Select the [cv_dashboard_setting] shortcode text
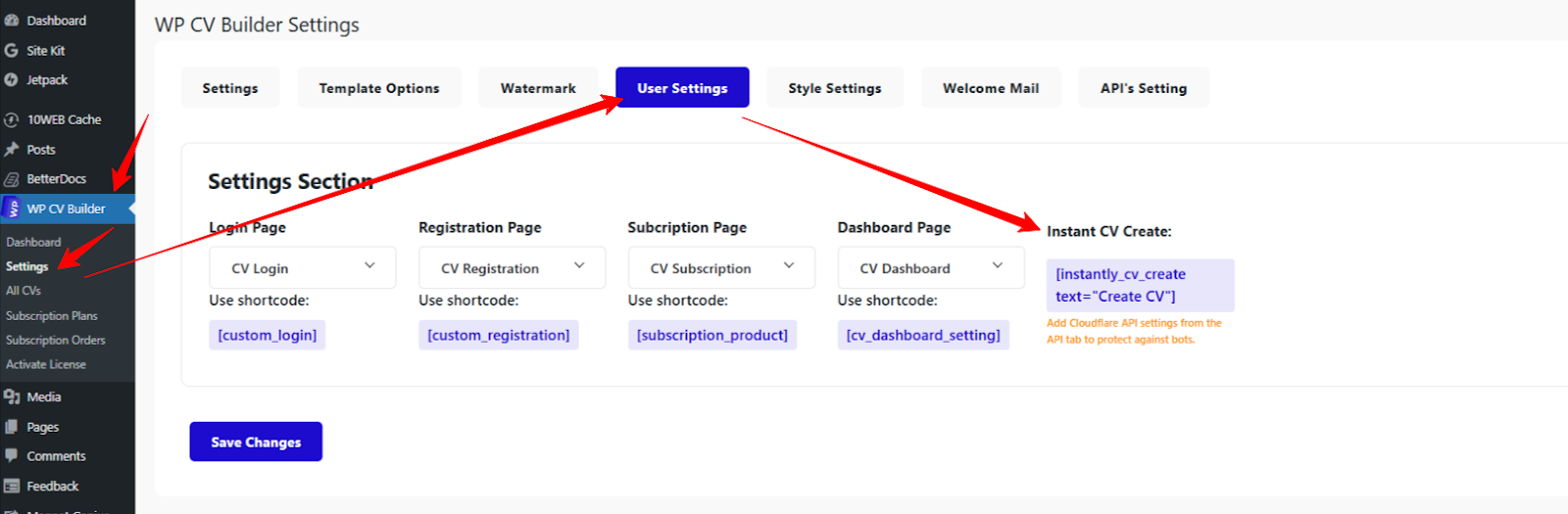The height and width of the screenshot is (514, 1568). [x=923, y=335]
